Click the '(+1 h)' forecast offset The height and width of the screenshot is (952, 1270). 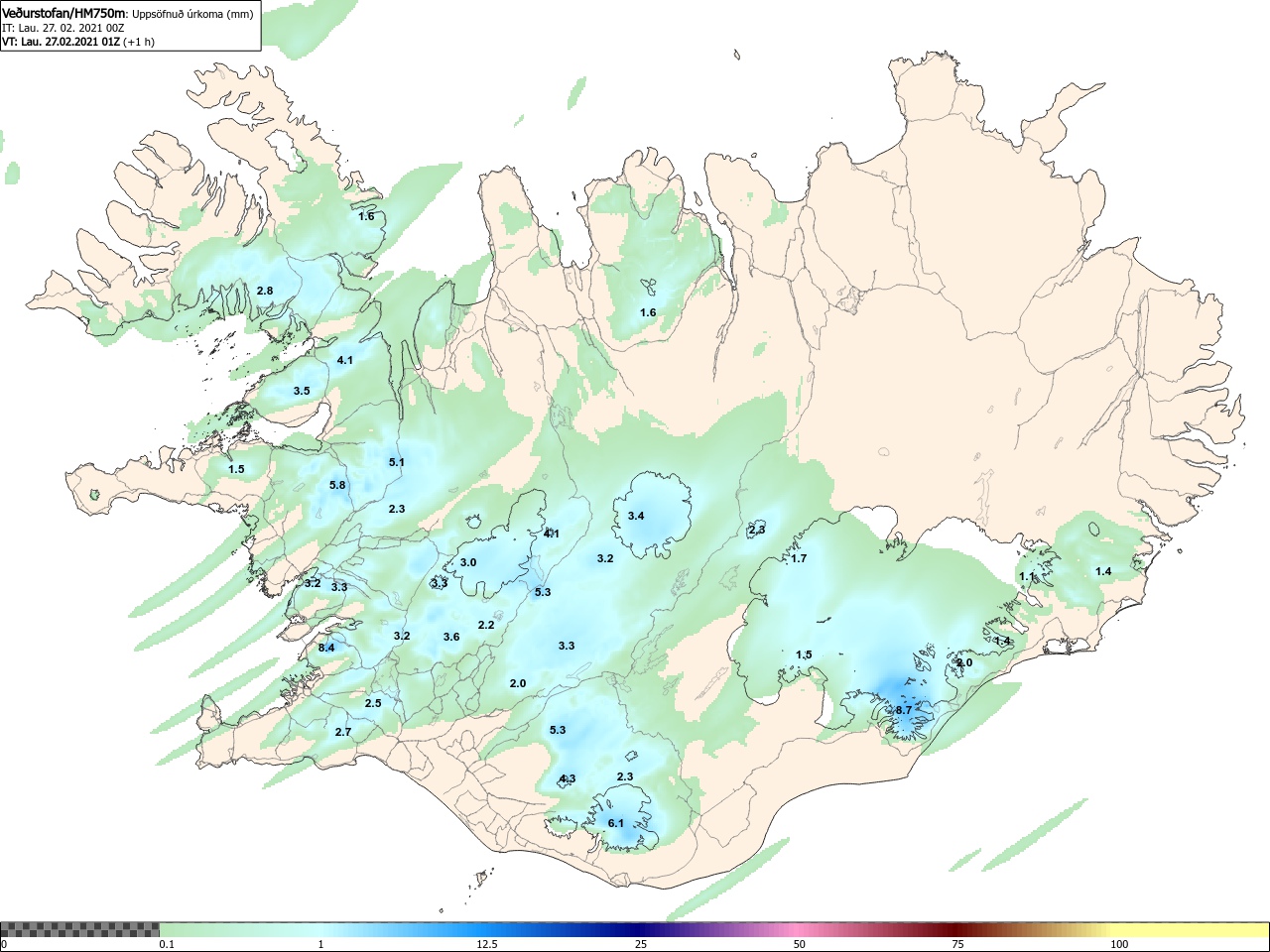139,42
